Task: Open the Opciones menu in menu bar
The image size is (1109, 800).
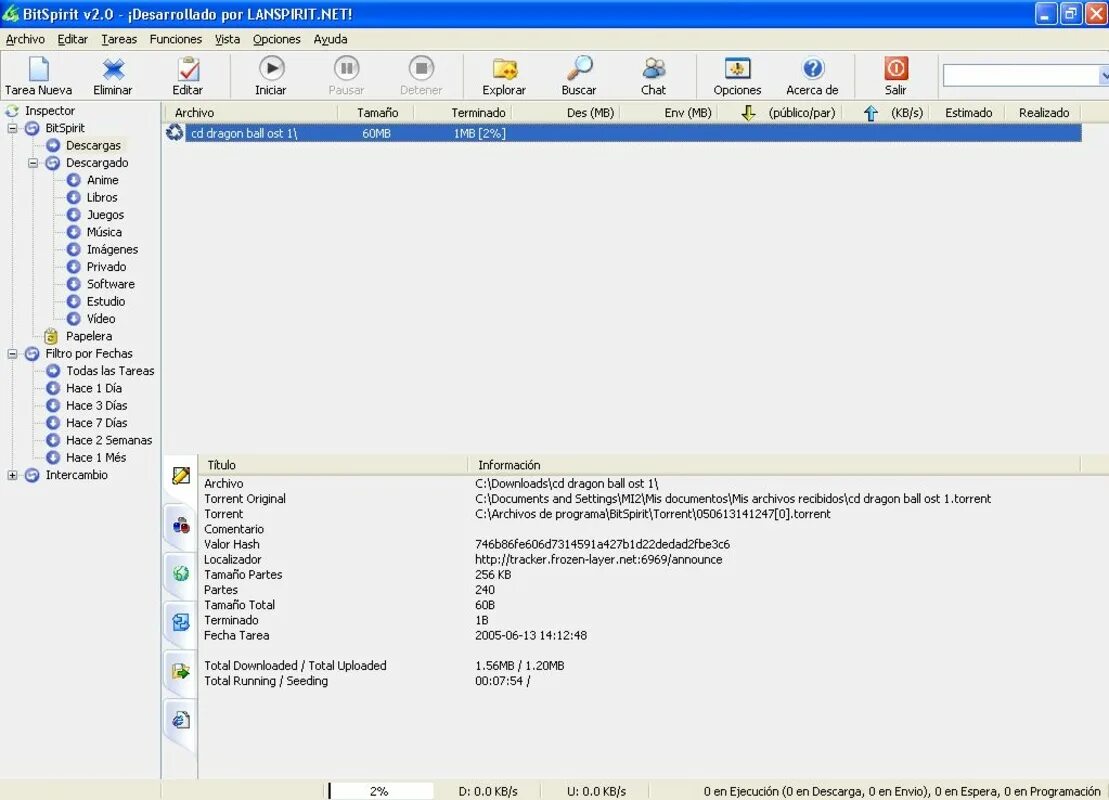Action: coord(277,39)
